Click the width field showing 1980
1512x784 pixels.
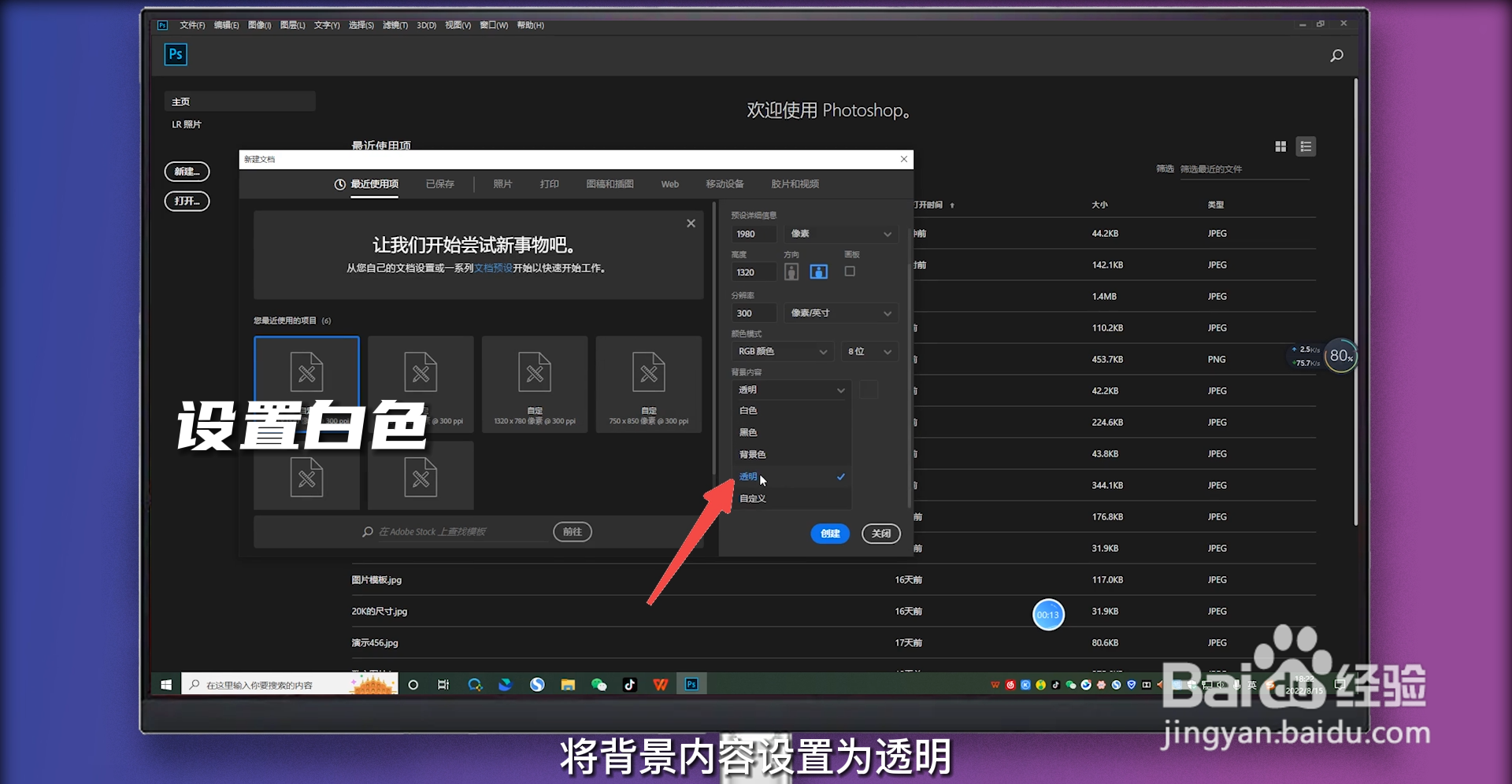click(754, 234)
